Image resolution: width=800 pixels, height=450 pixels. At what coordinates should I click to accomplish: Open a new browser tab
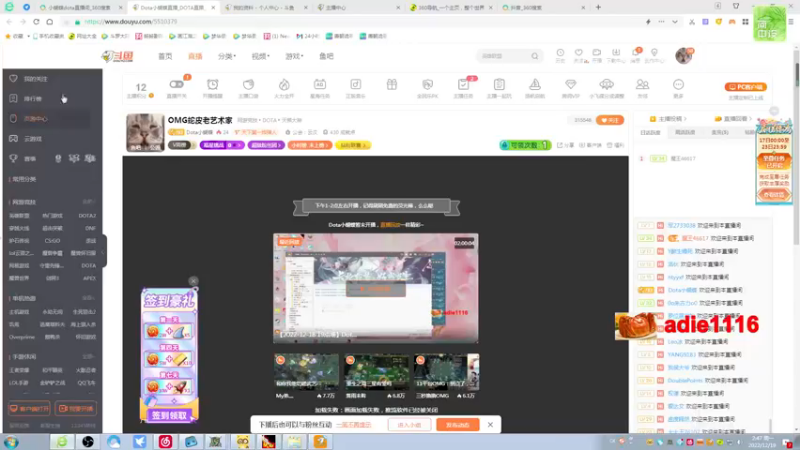tap(598, 7)
